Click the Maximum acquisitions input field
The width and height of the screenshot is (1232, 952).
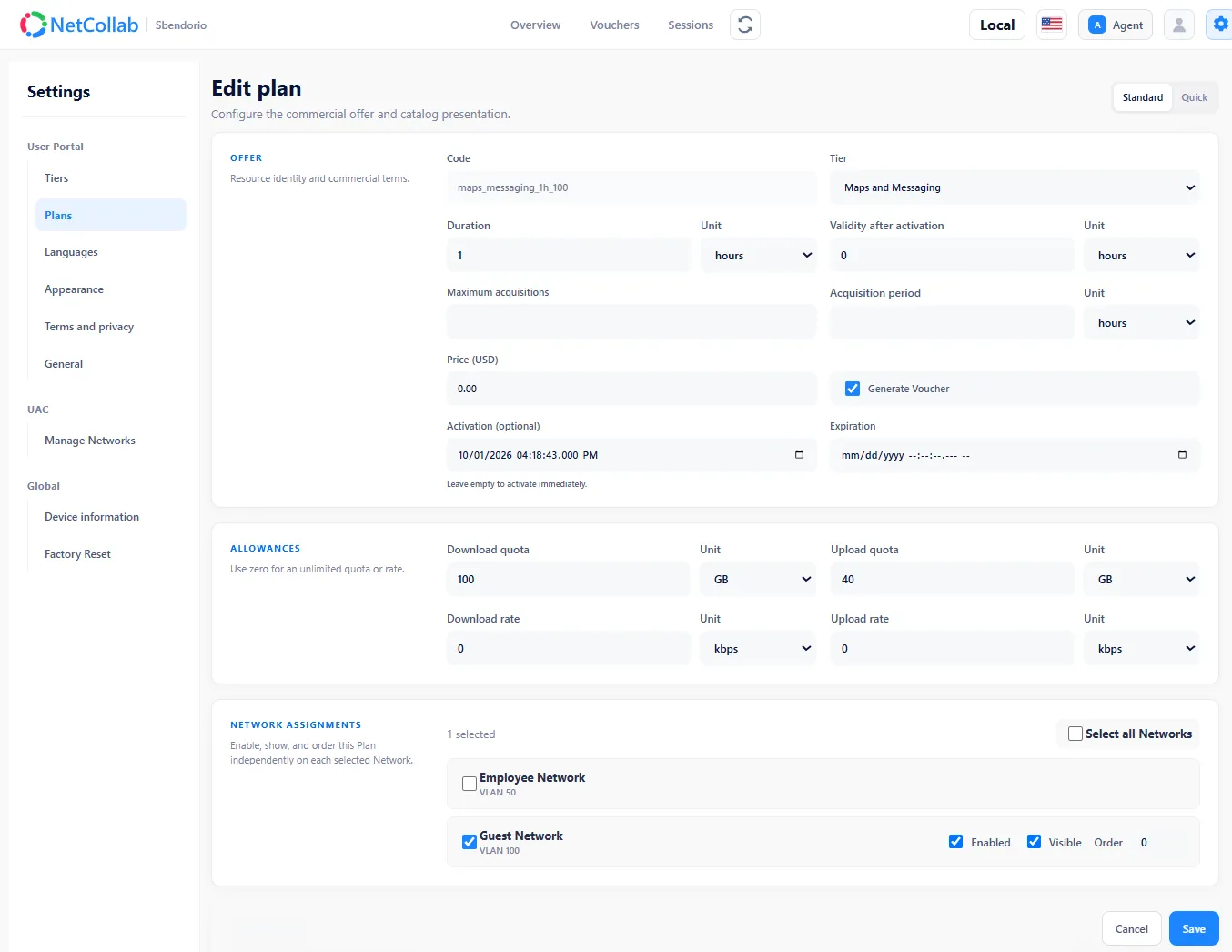point(631,322)
